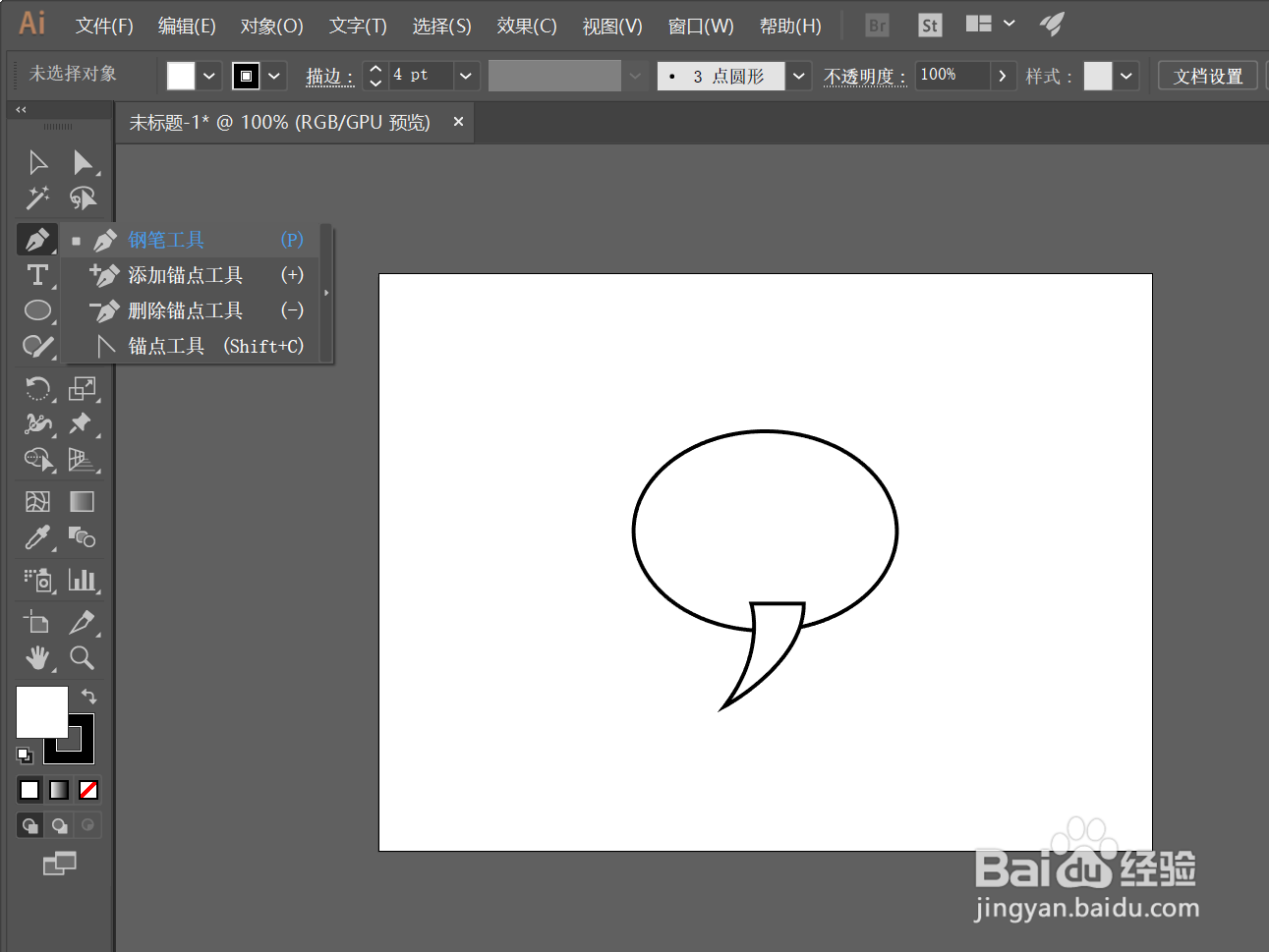Select the Hand tool
Image resolution: width=1269 pixels, height=952 pixels.
[37, 657]
